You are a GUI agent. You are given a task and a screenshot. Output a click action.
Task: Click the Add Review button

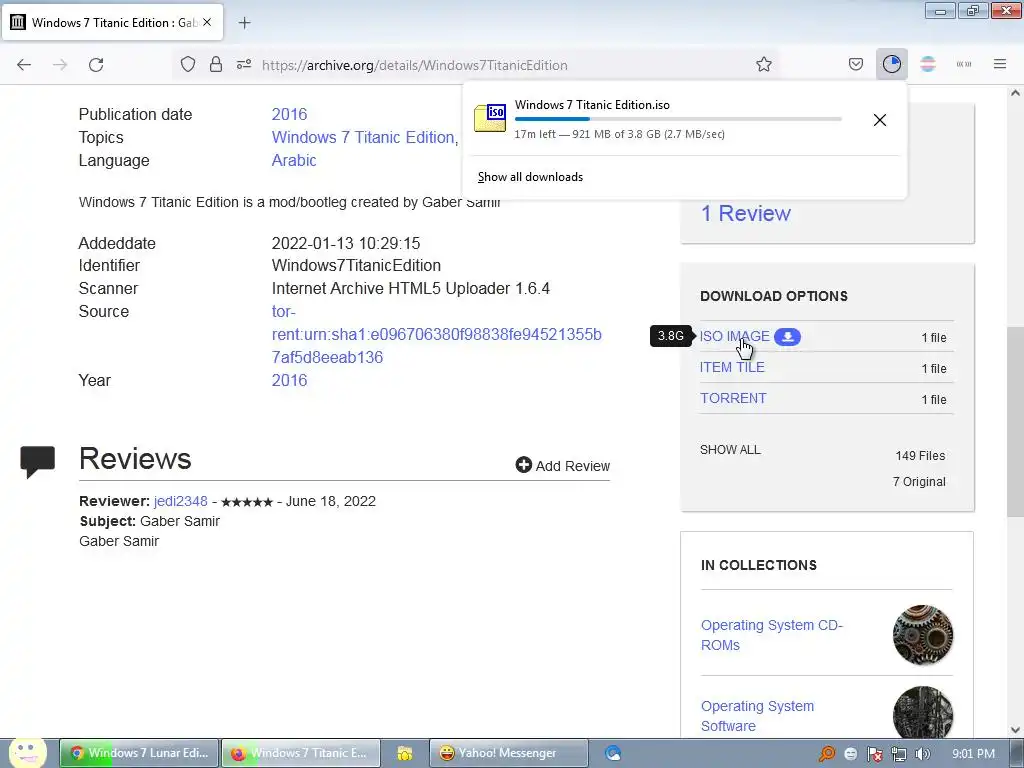[563, 466]
